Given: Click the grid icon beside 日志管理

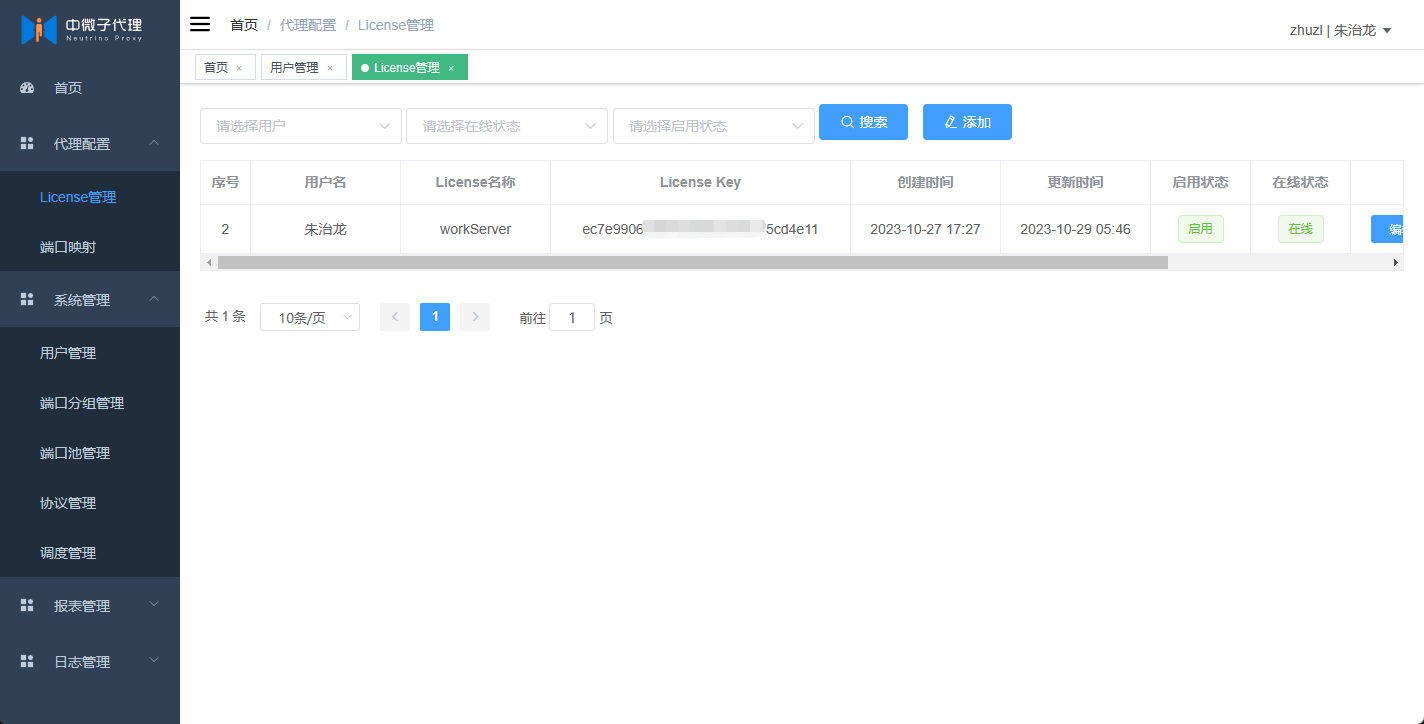Looking at the screenshot, I should coord(27,662).
